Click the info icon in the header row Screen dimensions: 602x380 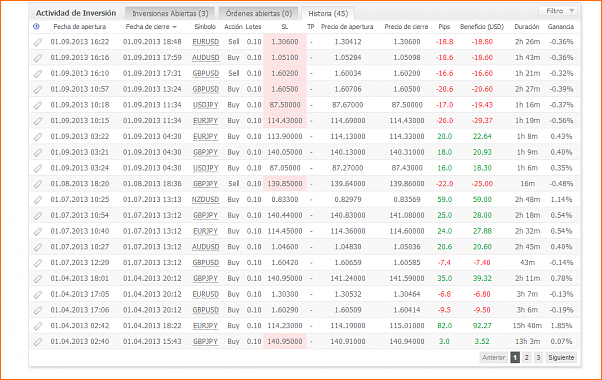tap(36, 26)
